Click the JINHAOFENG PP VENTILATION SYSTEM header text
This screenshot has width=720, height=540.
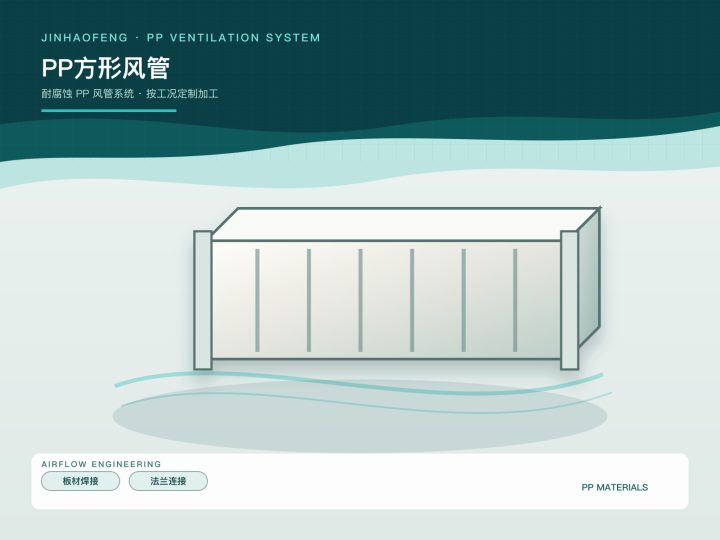click(x=180, y=38)
